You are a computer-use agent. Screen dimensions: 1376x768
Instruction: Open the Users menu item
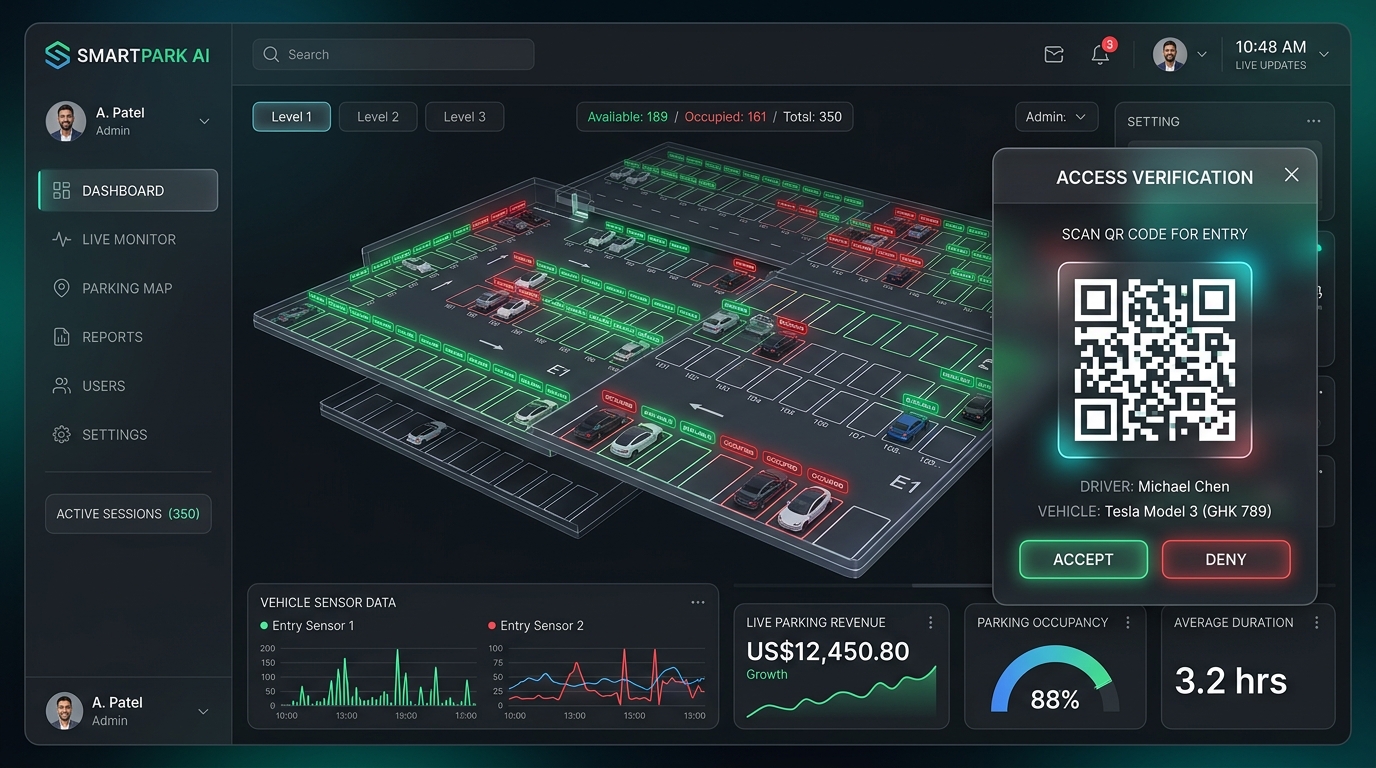coord(128,386)
